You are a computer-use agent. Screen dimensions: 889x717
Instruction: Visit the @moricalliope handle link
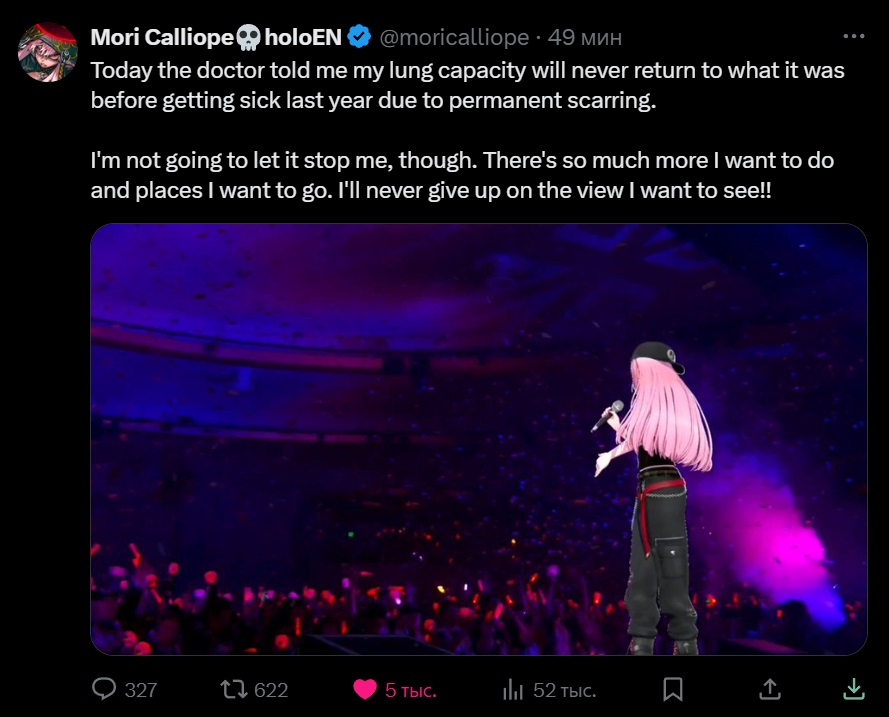click(x=455, y=38)
